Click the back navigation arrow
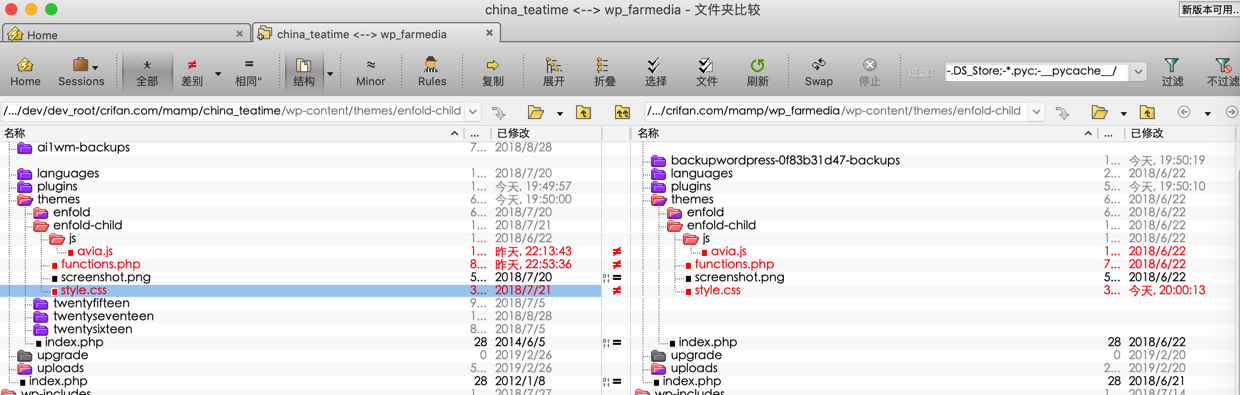1240x395 pixels. point(1184,112)
